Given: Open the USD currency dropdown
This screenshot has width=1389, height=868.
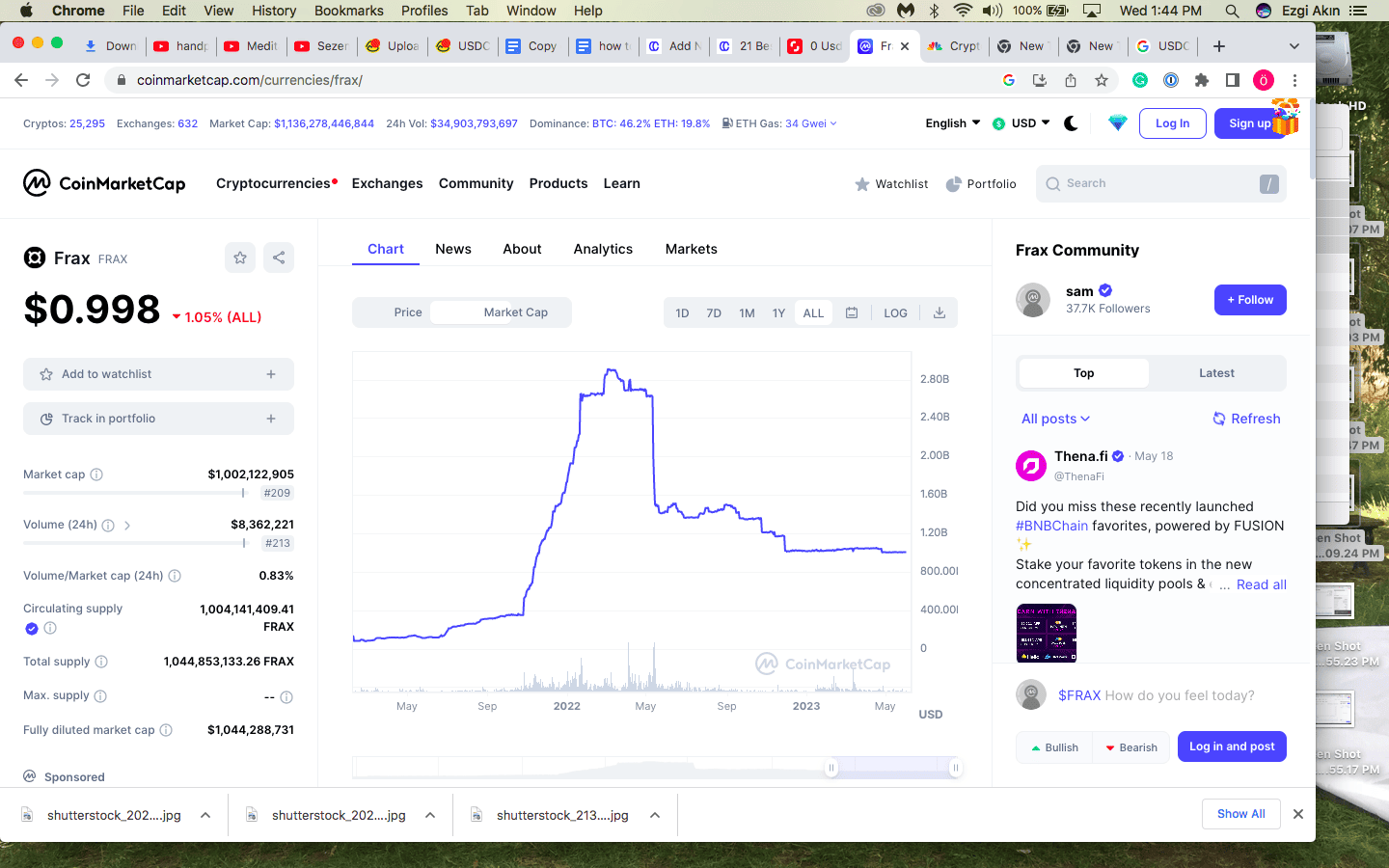Looking at the screenshot, I should pos(1021,123).
